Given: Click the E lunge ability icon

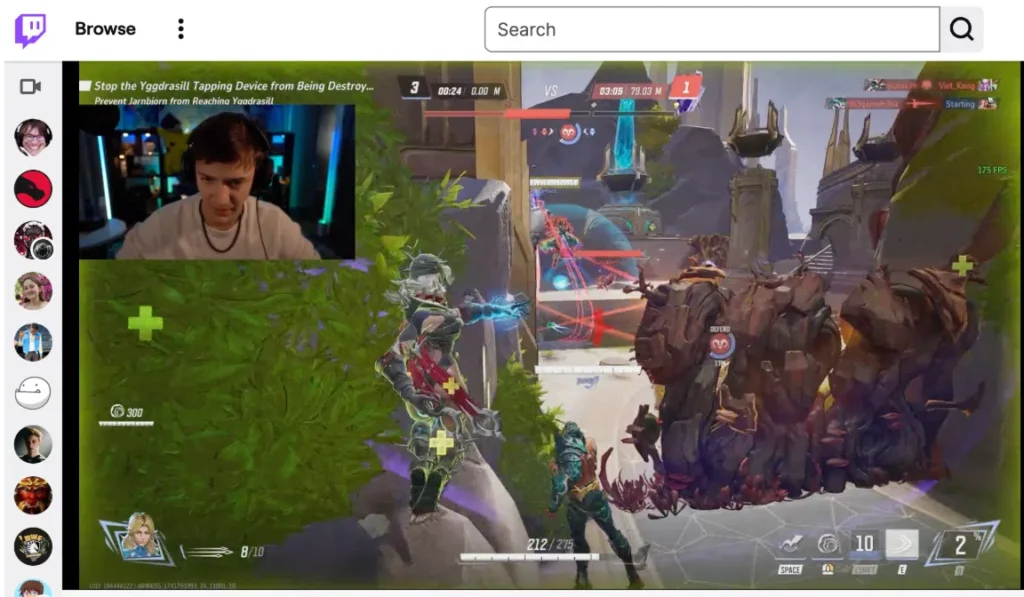Looking at the screenshot, I should tap(902, 543).
